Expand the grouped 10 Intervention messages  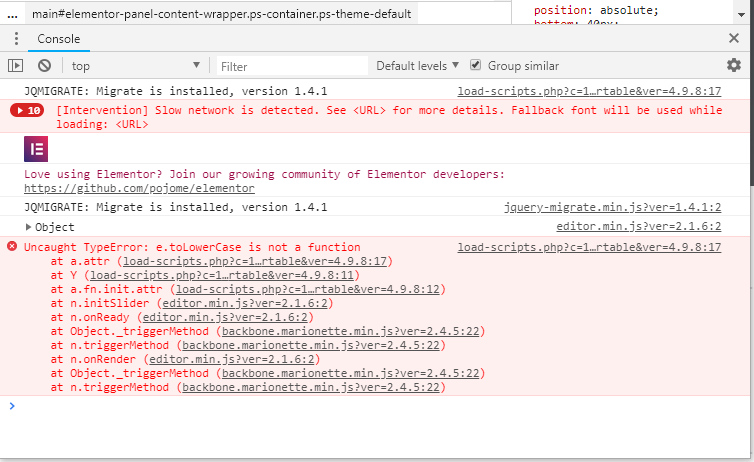coord(27,111)
